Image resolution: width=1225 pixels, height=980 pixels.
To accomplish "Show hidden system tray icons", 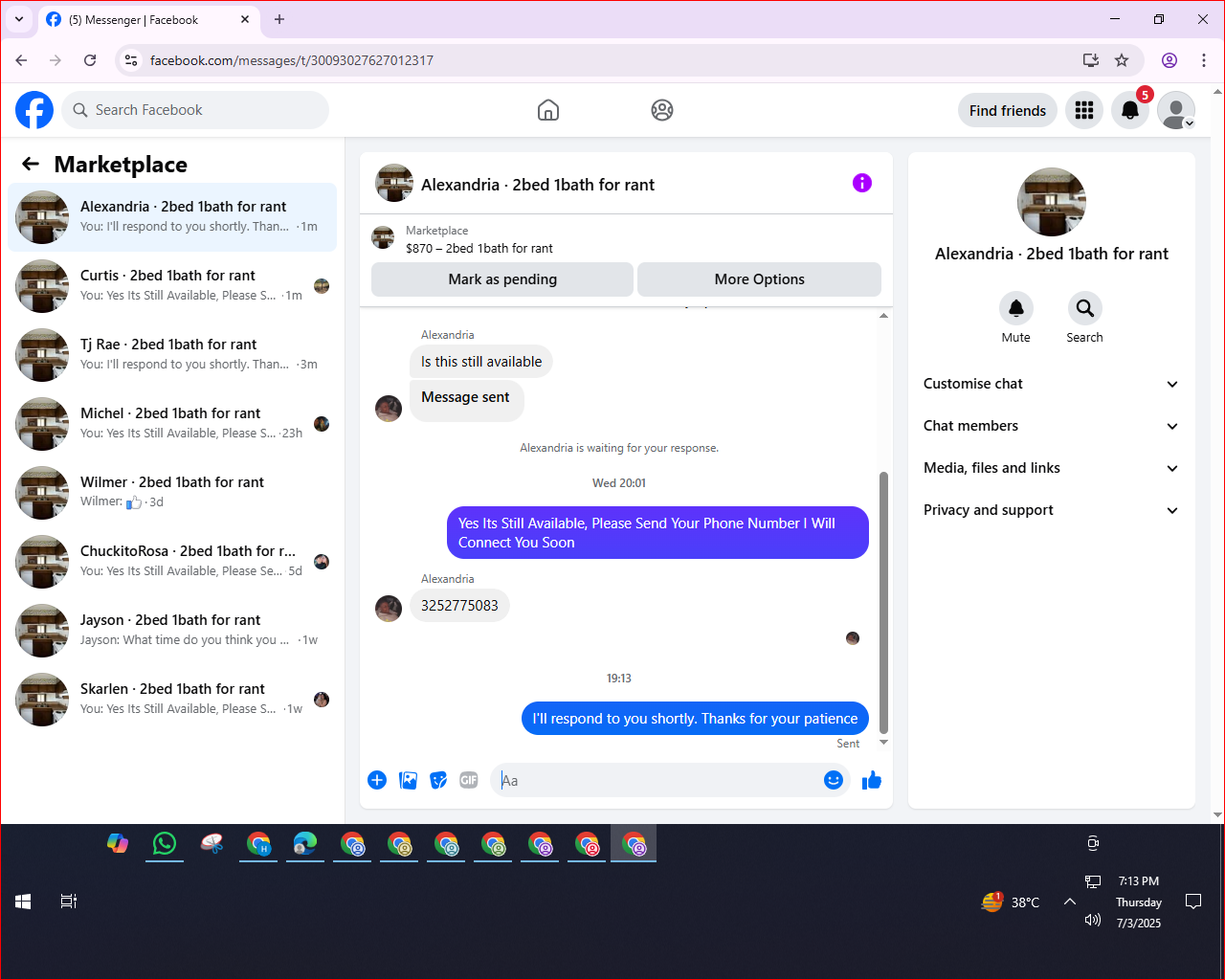I will pyautogui.click(x=1070, y=902).
